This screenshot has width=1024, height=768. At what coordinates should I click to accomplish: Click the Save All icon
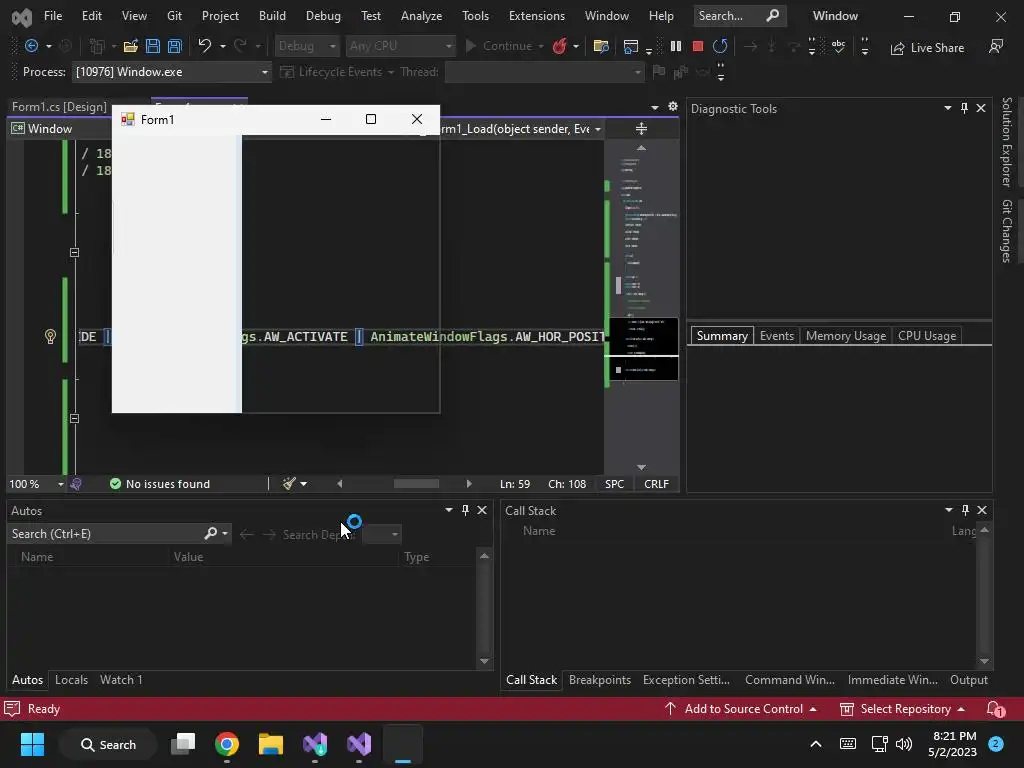pyautogui.click(x=174, y=46)
